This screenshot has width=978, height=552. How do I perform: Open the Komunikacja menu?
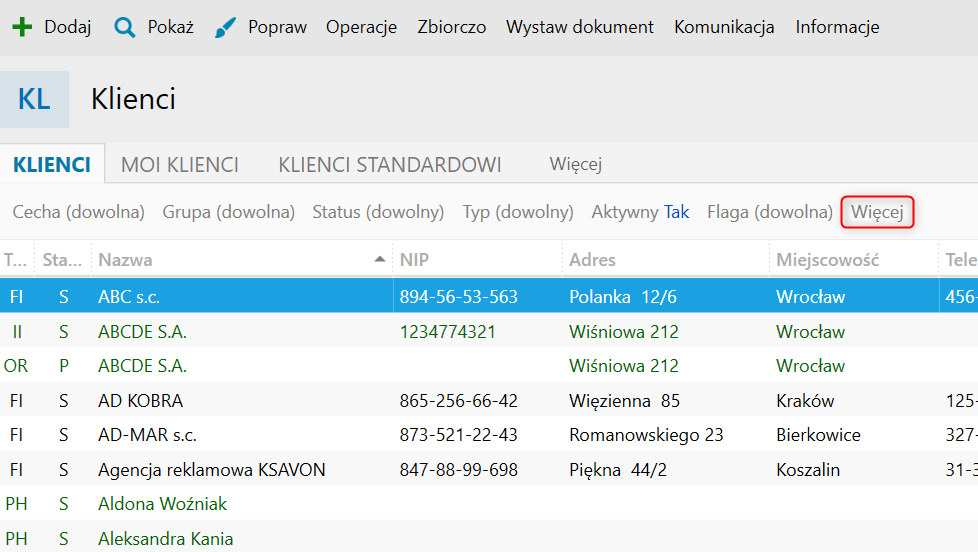[724, 27]
